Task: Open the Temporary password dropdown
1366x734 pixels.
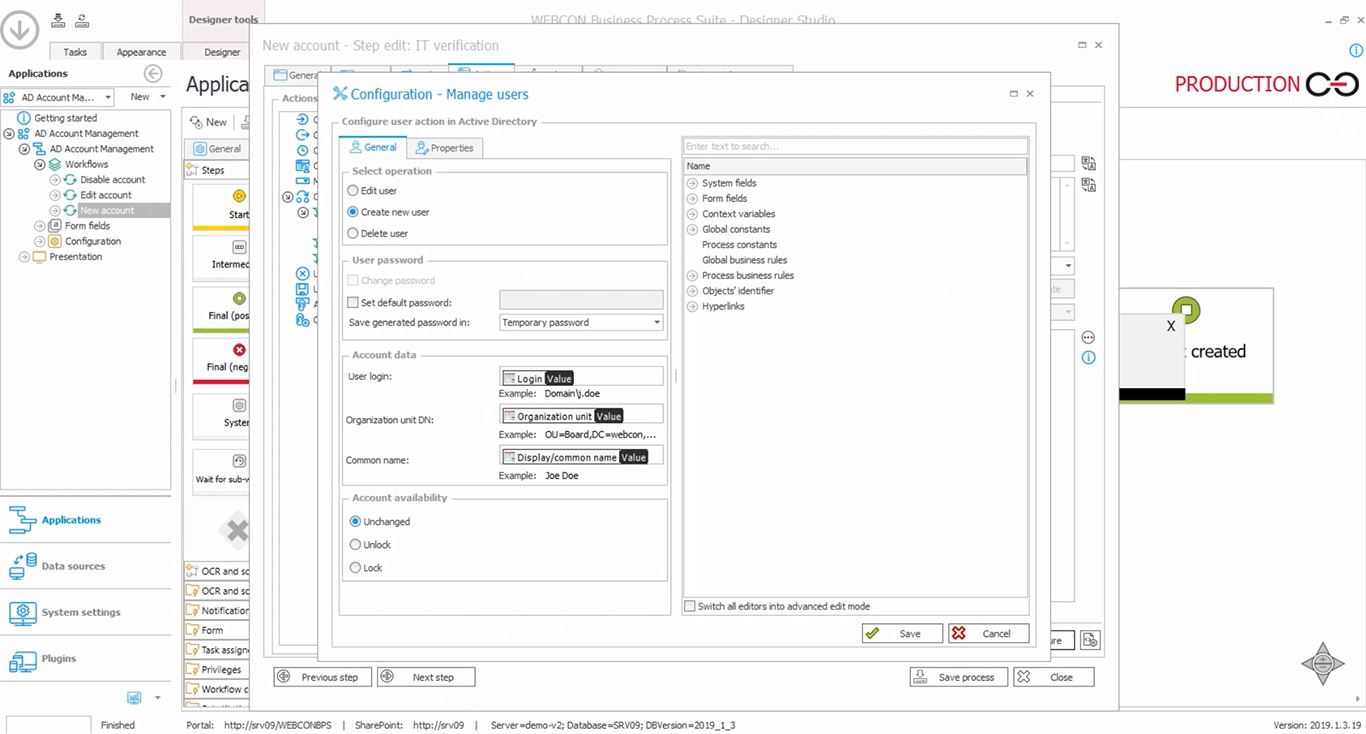Action: click(656, 322)
